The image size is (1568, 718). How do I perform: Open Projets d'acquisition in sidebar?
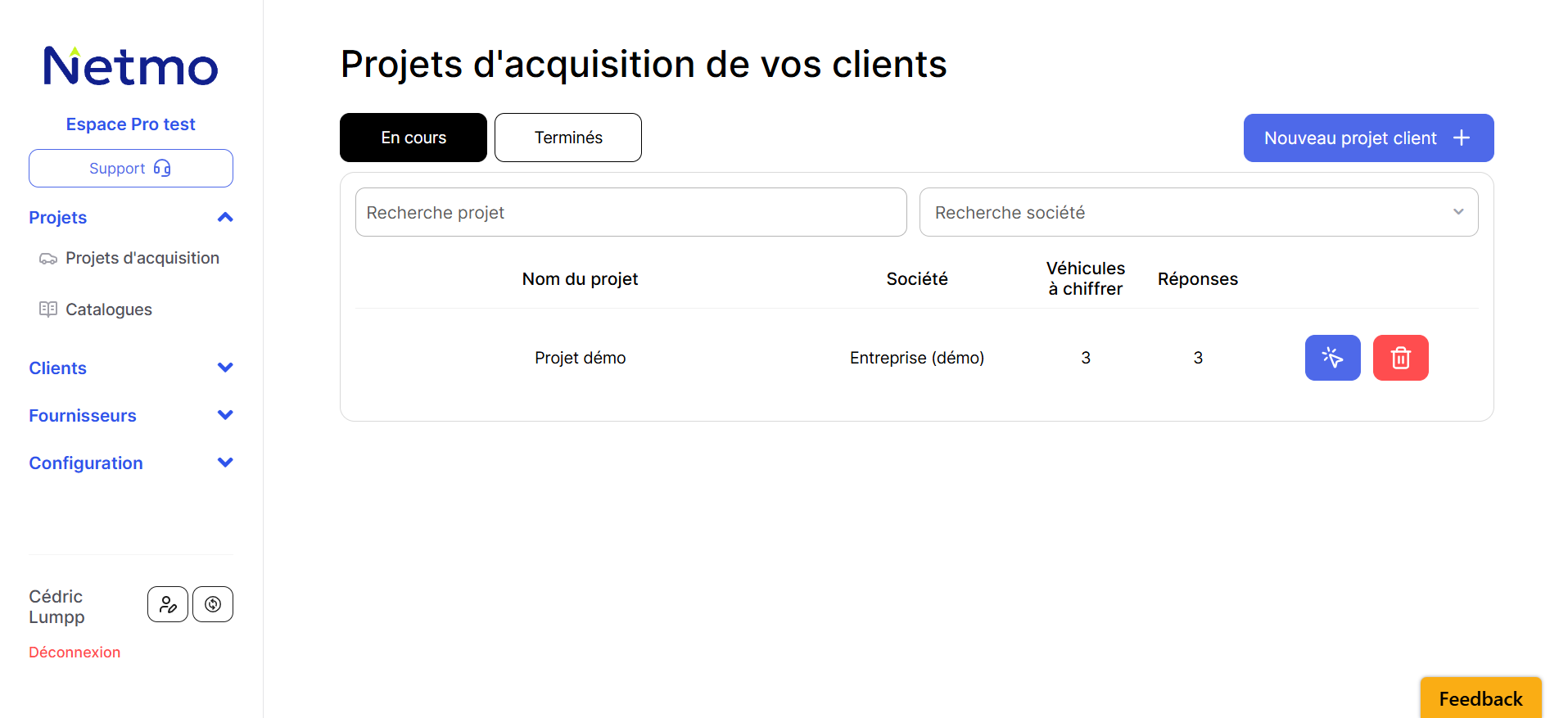pyautogui.click(x=142, y=258)
